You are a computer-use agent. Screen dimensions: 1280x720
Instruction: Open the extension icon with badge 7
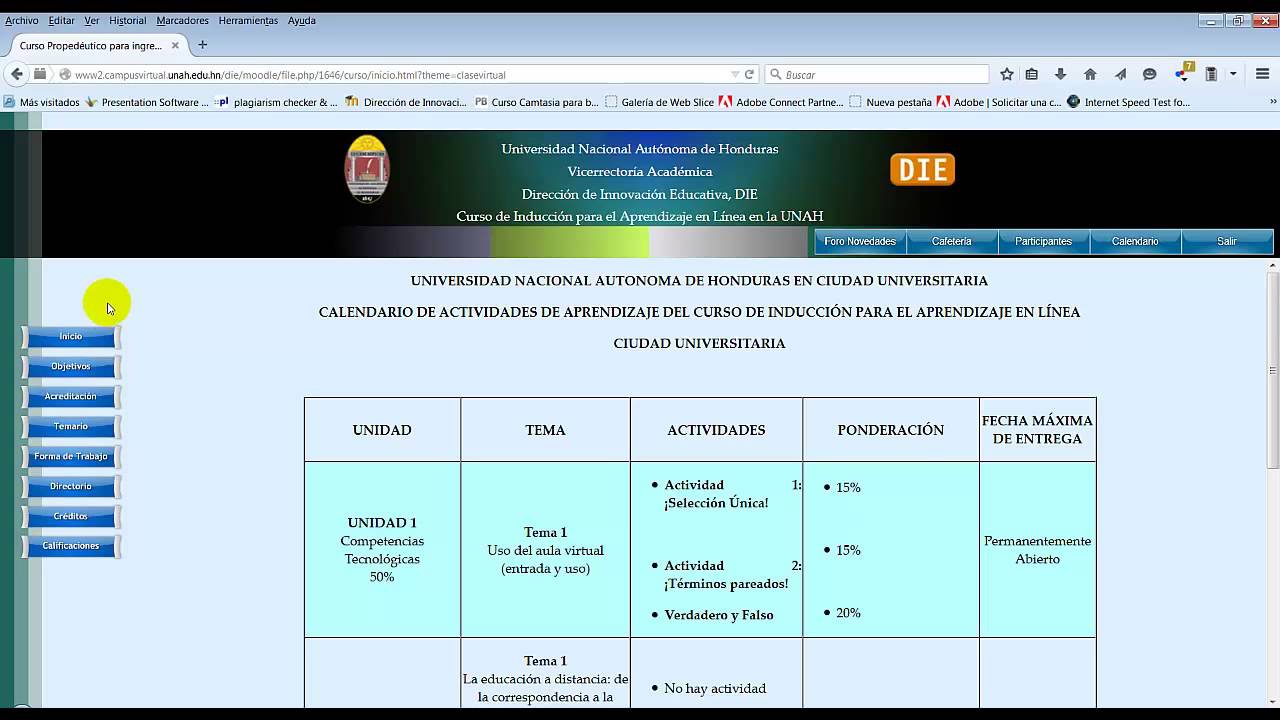[1183, 72]
